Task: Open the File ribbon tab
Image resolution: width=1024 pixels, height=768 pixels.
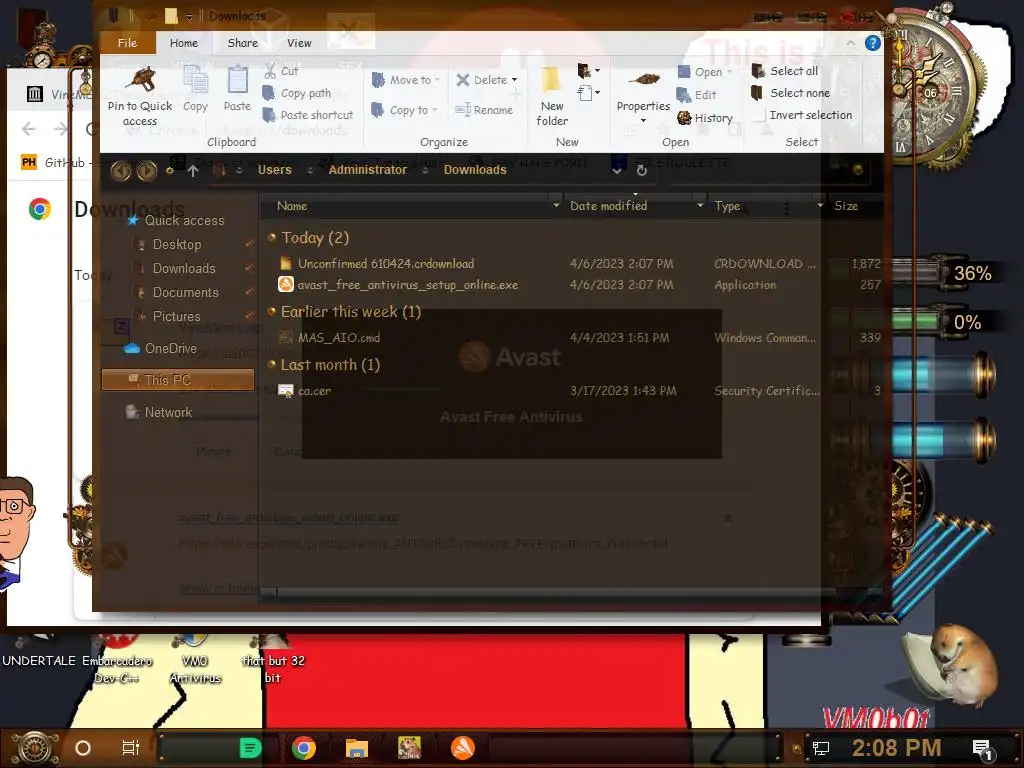Action: coord(127,43)
